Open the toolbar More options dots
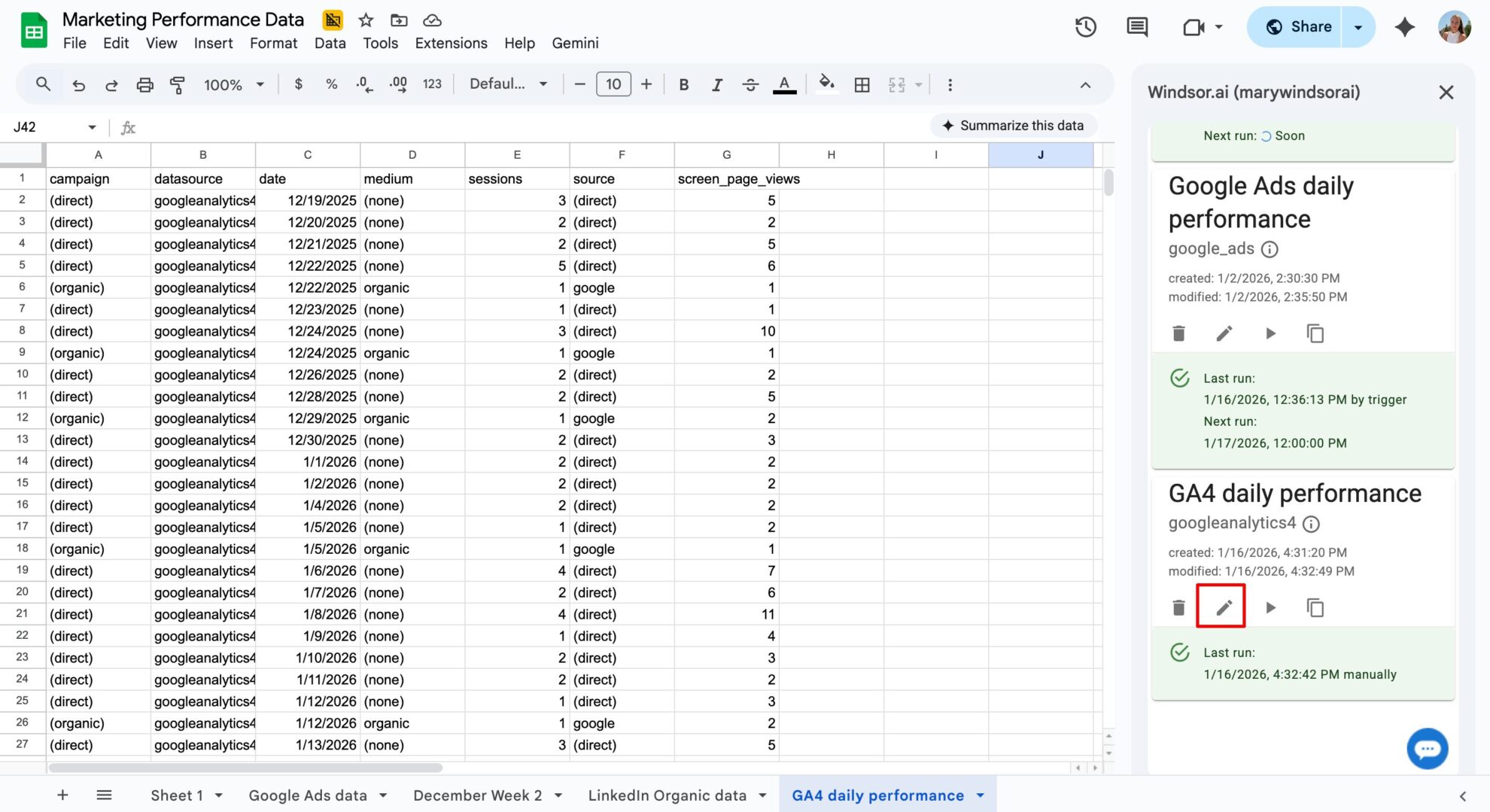 click(x=950, y=85)
